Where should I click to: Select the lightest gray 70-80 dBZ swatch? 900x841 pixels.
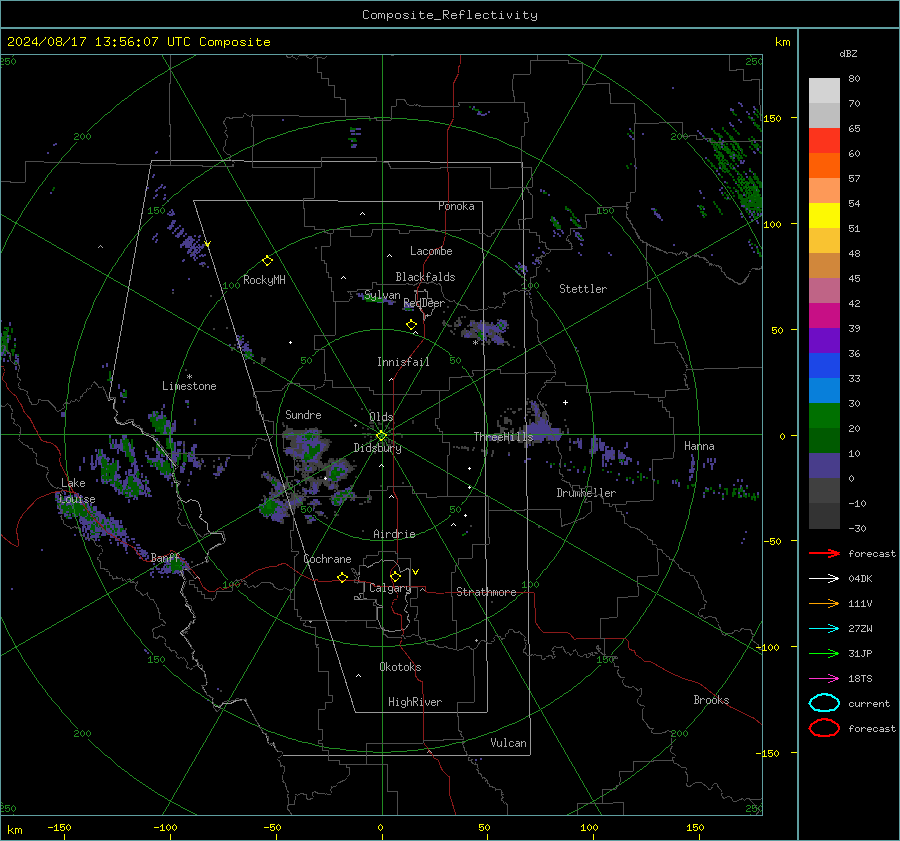(824, 91)
